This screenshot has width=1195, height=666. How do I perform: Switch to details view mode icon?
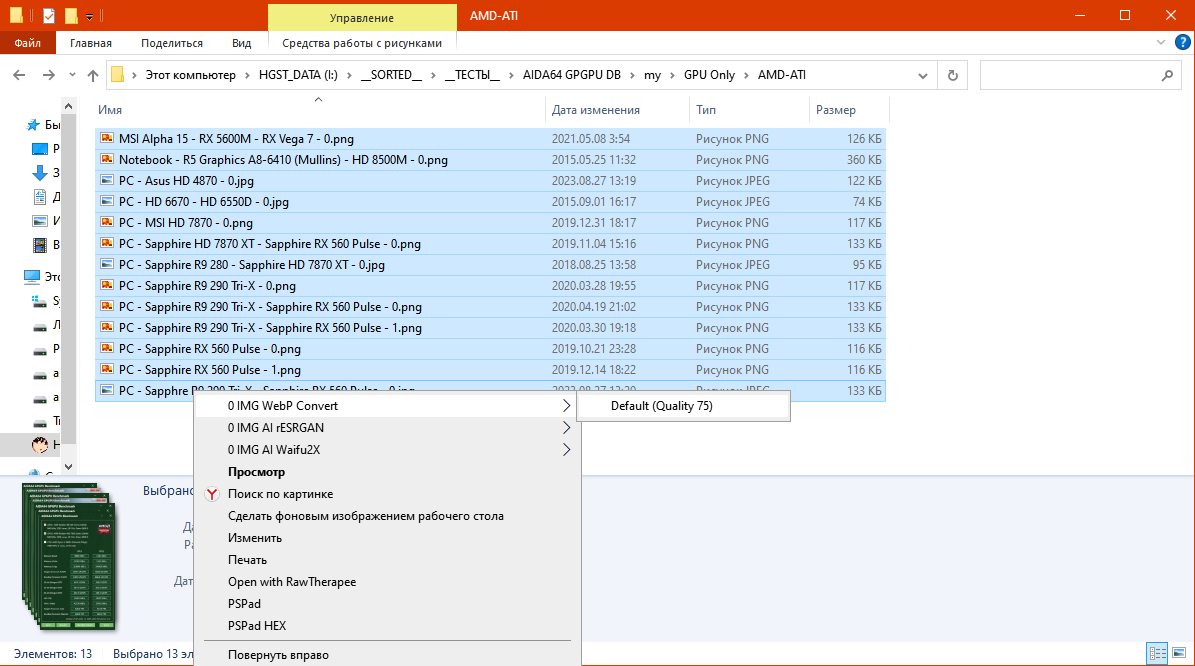click(1157, 653)
